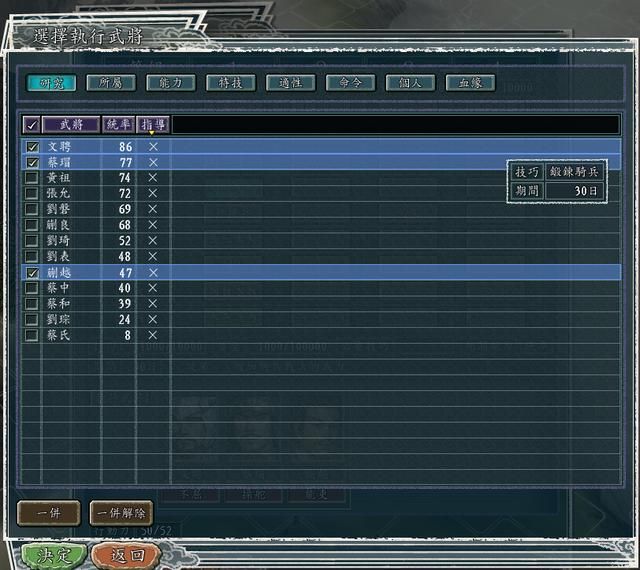The width and height of the screenshot is (640, 570).
Task: Click the 一併 select-all button
Action: click(x=48, y=512)
